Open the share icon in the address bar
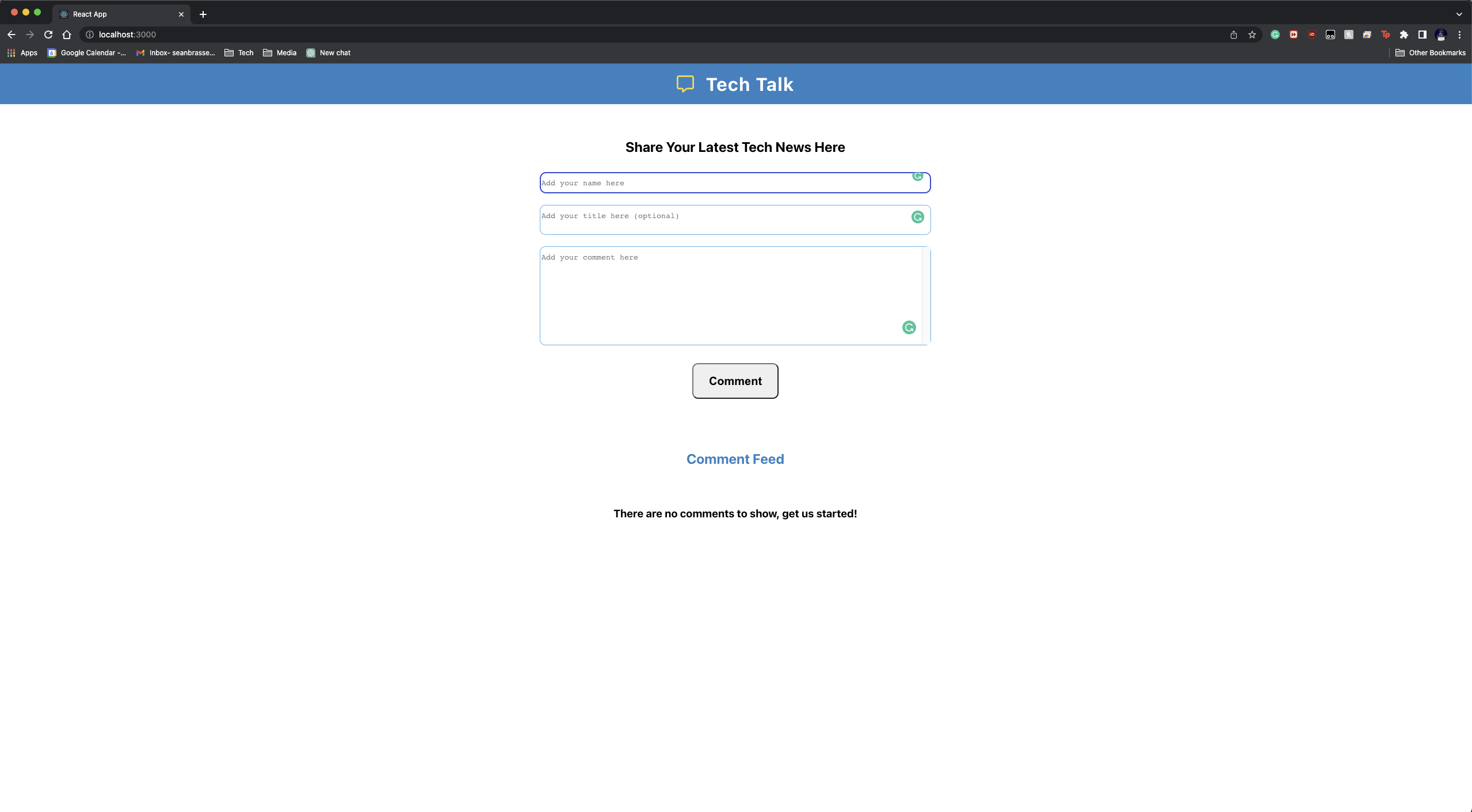 [x=1233, y=35]
